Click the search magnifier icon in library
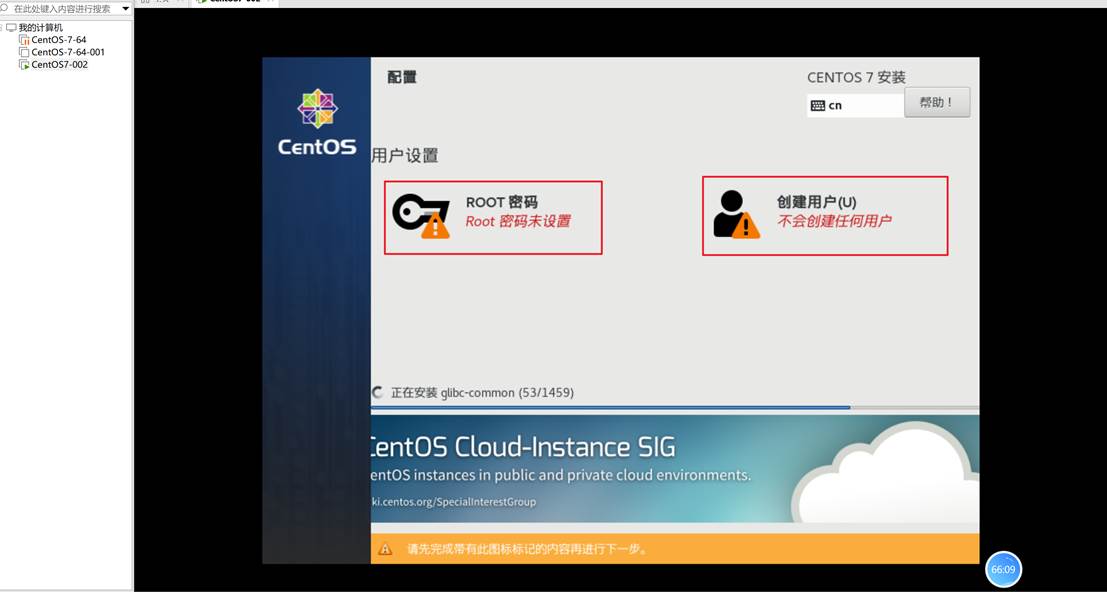This screenshot has height=592, width=1107. coord(4,8)
